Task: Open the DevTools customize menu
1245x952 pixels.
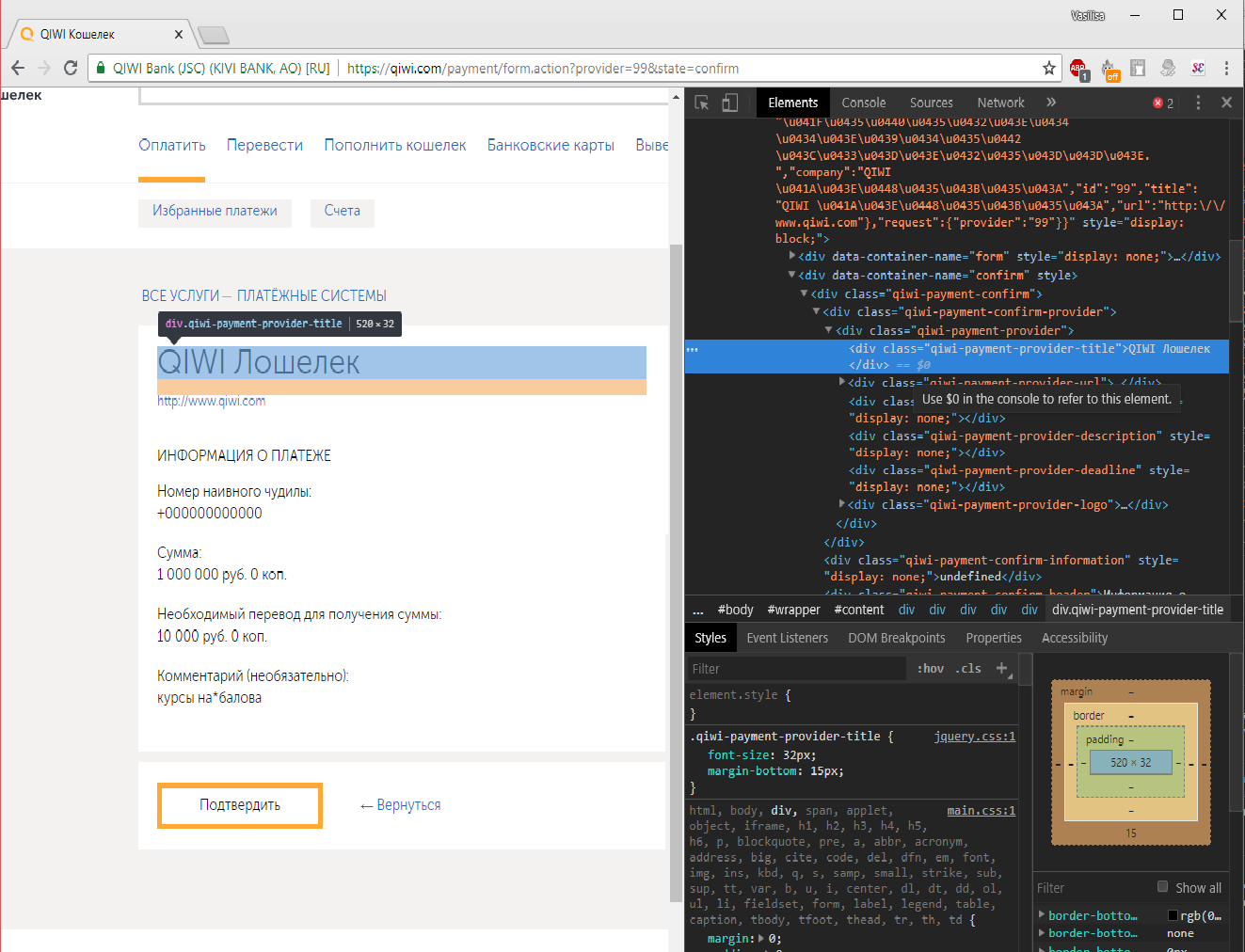Action: (x=1198, y=103)
